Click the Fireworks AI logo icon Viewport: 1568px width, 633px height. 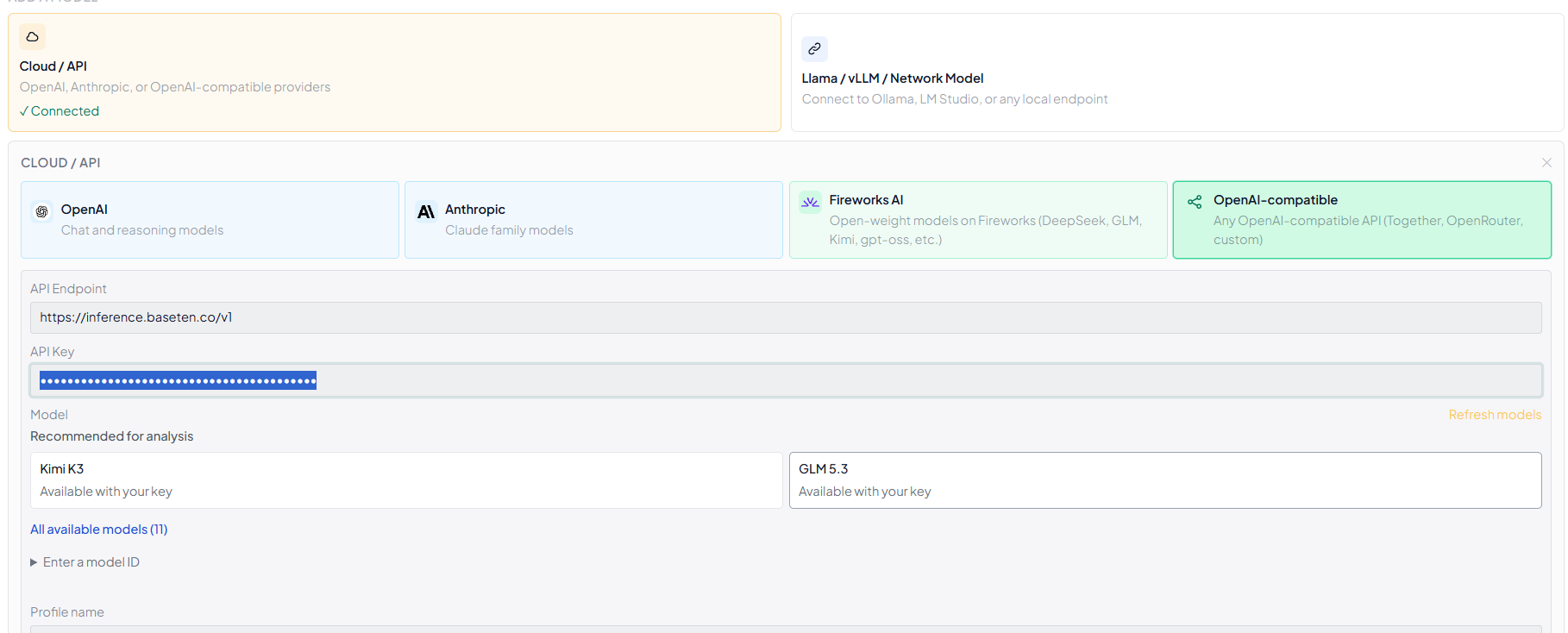point(810,202)
